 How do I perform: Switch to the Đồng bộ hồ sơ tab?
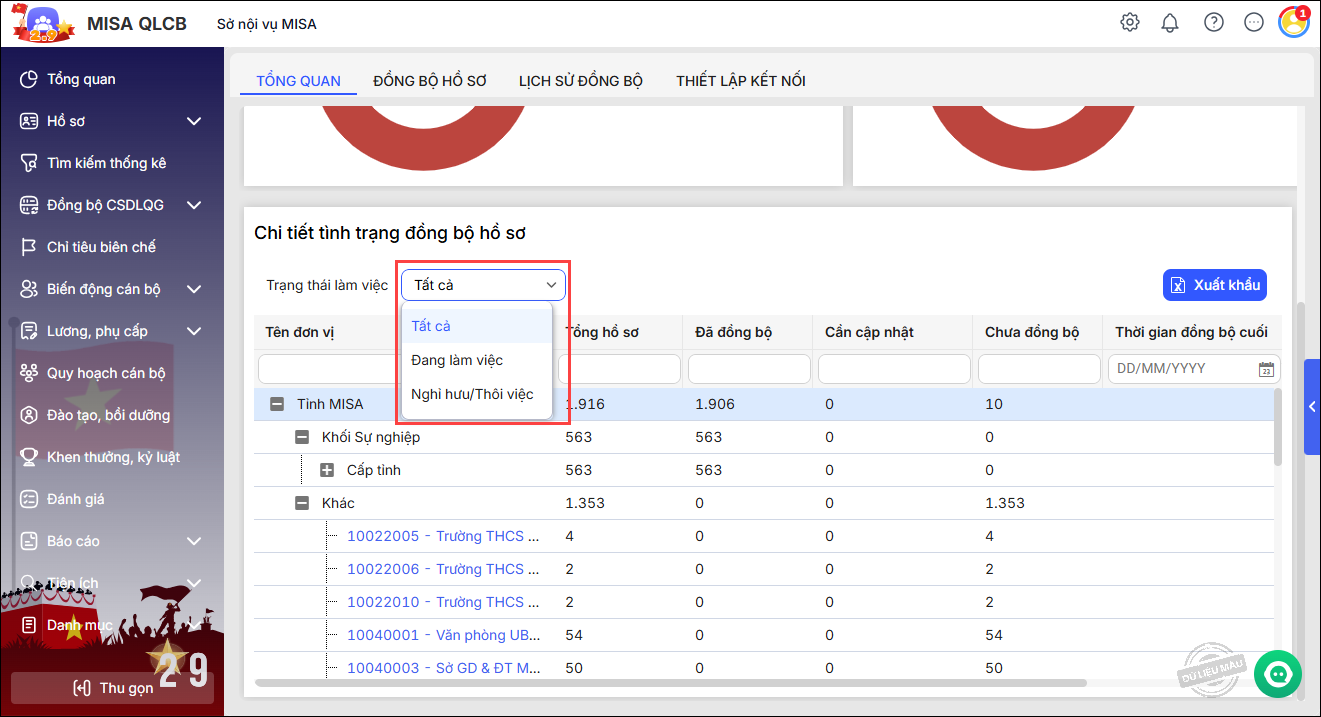(430, 81)
